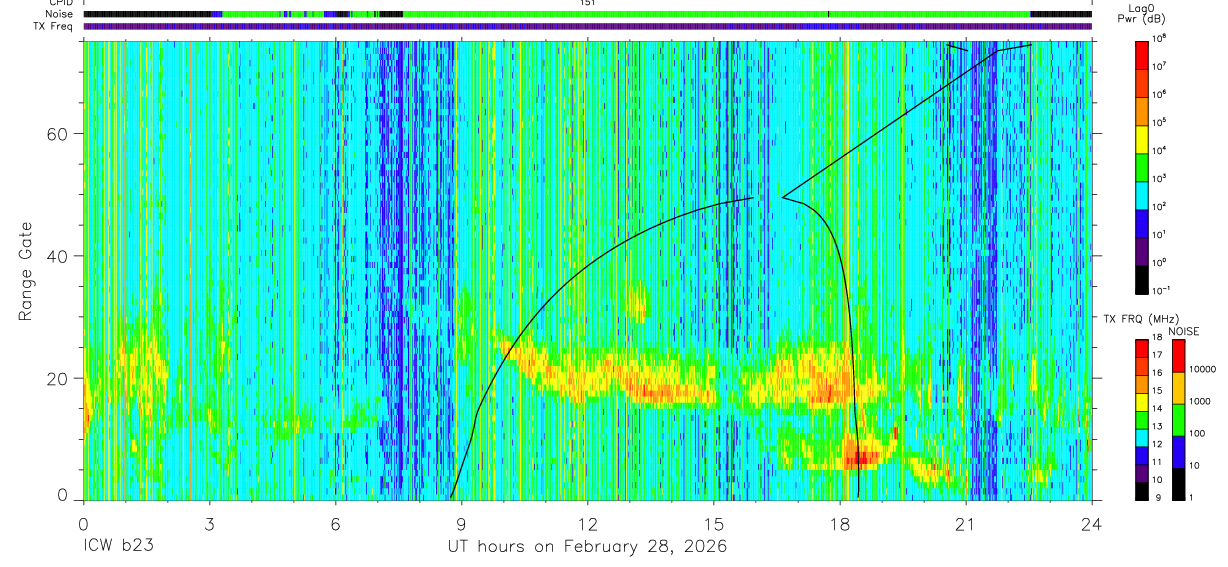Click the "Range Gate" y-axis title
This screenshot has width=1228, height=567.
(27, 272)
